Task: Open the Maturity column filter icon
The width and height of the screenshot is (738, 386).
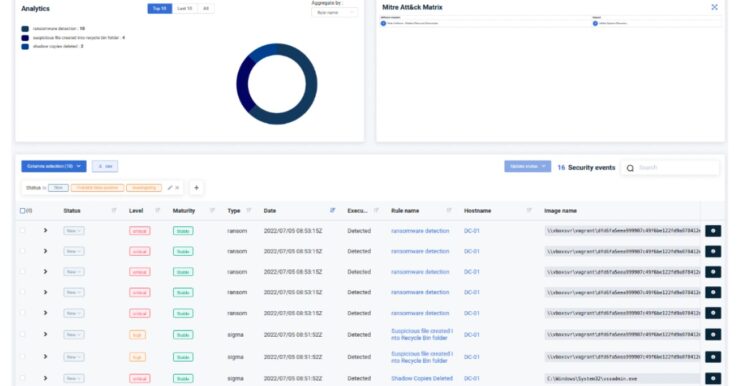Action: [212, 210]
